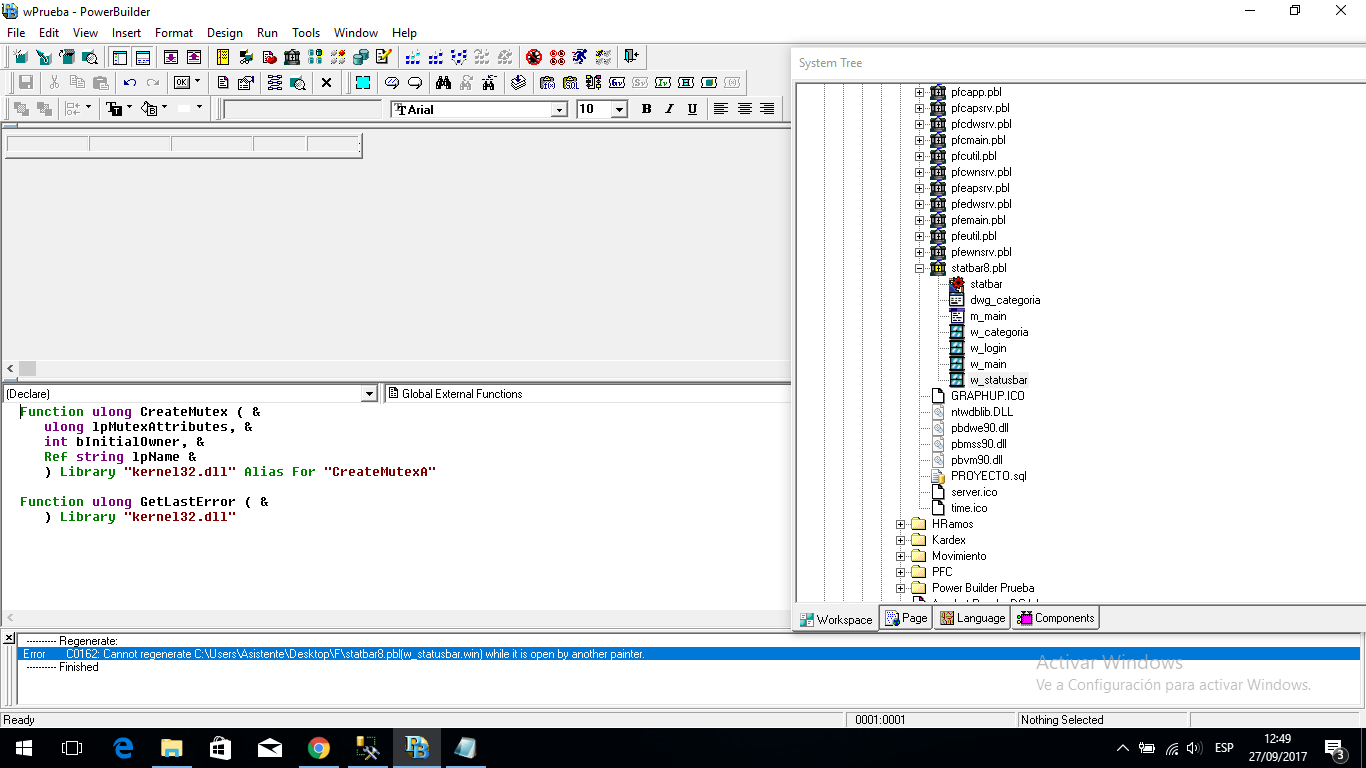Click the Exit door icon in toolbar
This screenshot has height=768, width=1366.
click(x=630, y=56)
